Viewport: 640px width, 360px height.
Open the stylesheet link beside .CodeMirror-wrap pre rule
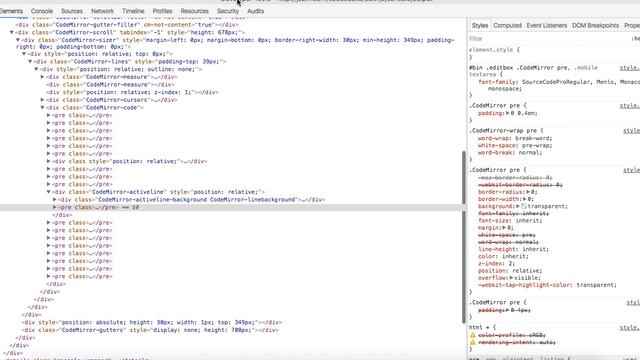(x=631, y=131)
